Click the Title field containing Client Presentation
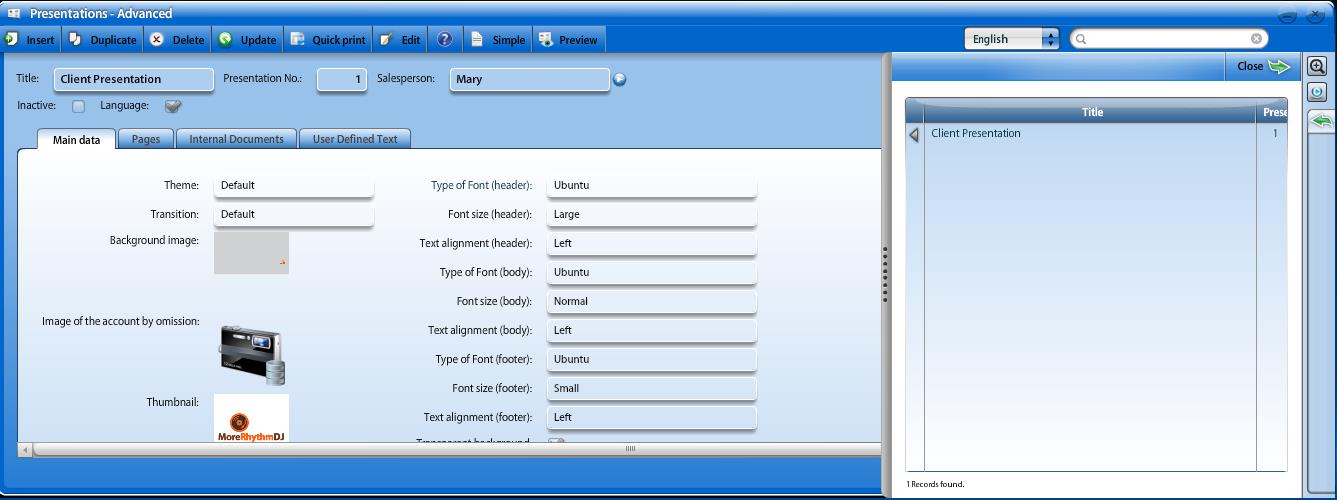1337x500 pixels. click(133, 79)
